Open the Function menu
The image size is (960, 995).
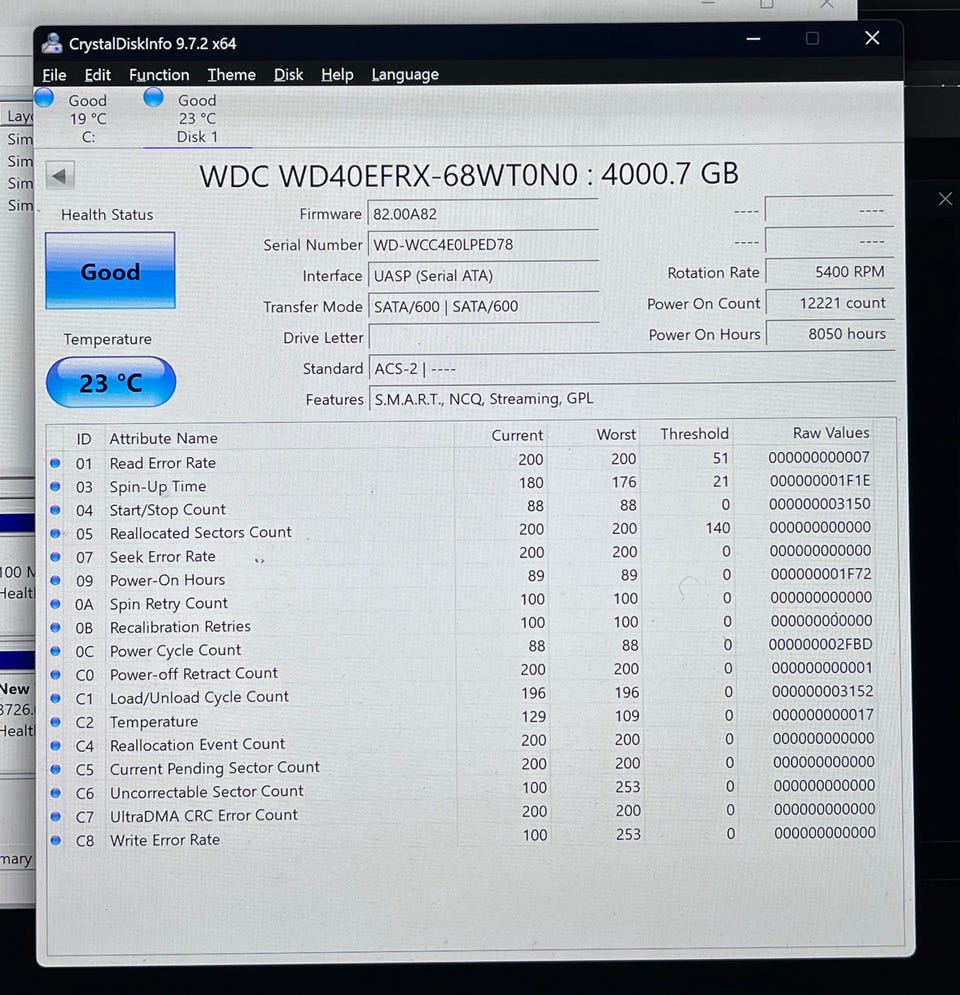(x=159, y=75)
